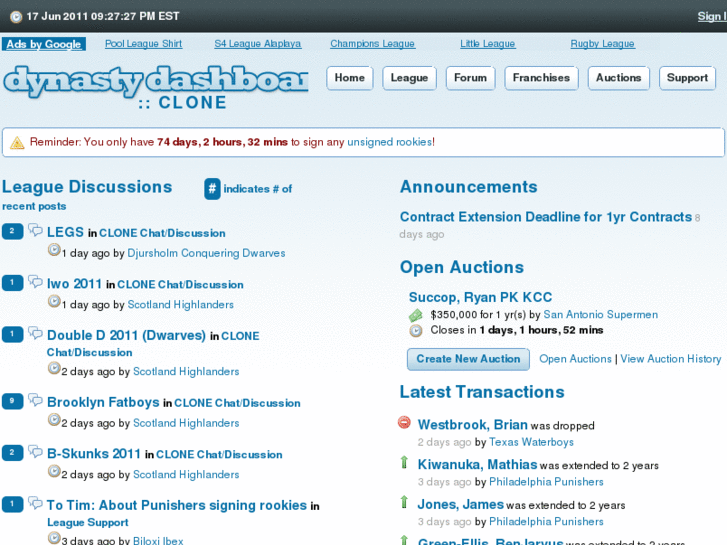Screen dimensions: 727x545
Task: Click the clock icon under the LEGS thread
Action: coord(54,250)
